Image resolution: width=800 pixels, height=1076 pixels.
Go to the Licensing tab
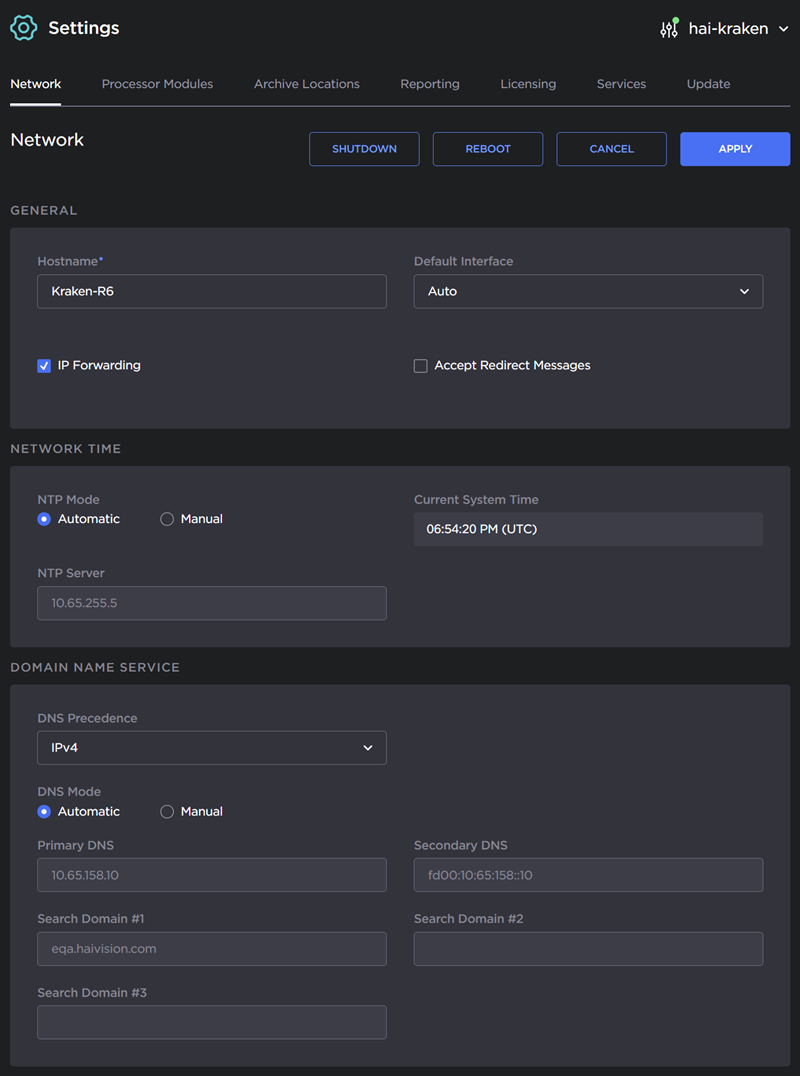tap(528, 84)
